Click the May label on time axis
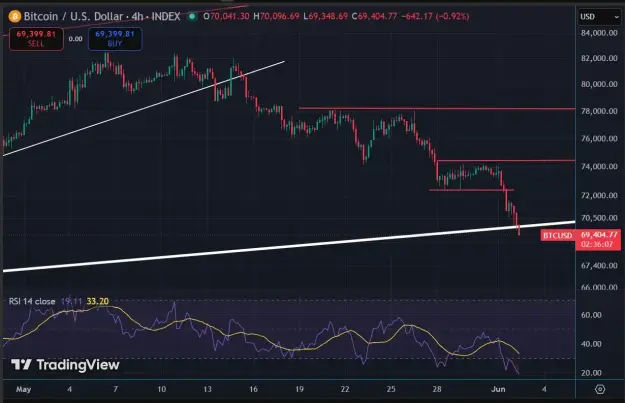The height and width of the screenshot is (403, 625). [x=24, y=389]
